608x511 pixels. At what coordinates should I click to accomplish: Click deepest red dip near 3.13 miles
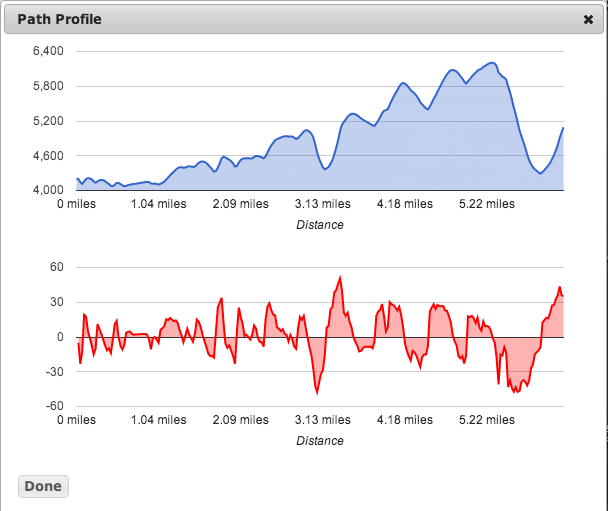[317, 392]
